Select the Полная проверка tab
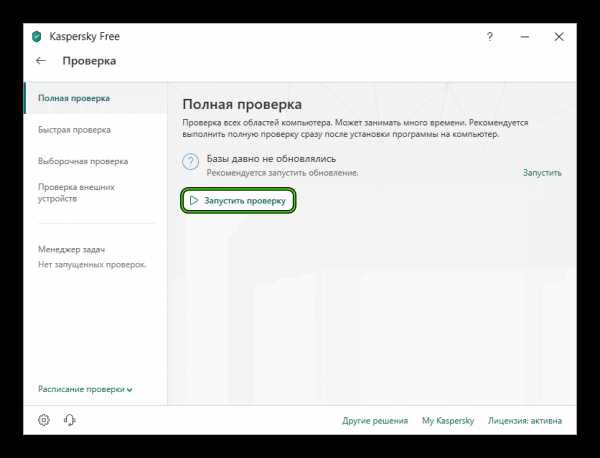Screen dimensions: 600x458 click(x=96, y=98)
